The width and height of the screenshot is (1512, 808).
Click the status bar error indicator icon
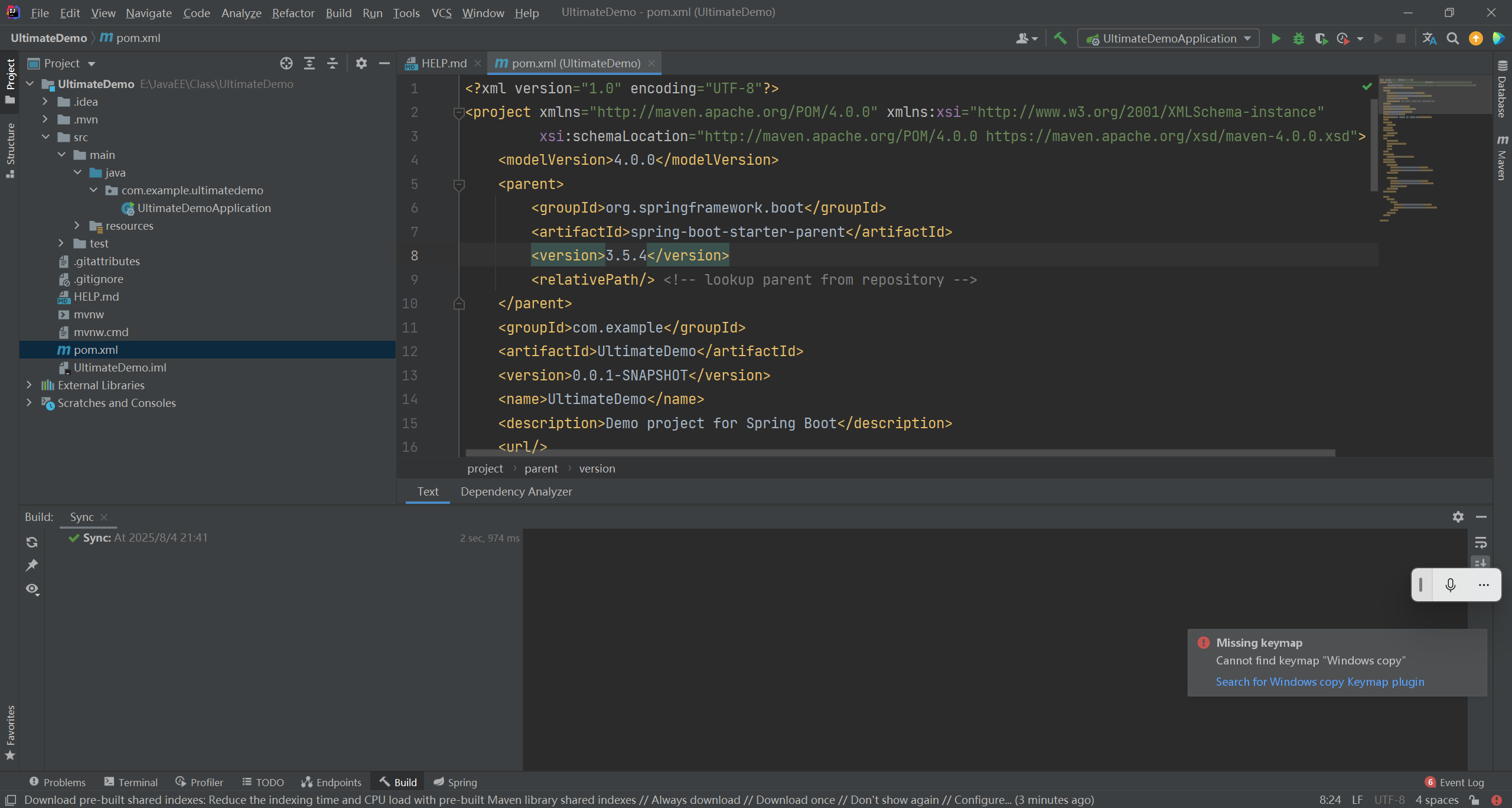click(x=1497, y=800)
